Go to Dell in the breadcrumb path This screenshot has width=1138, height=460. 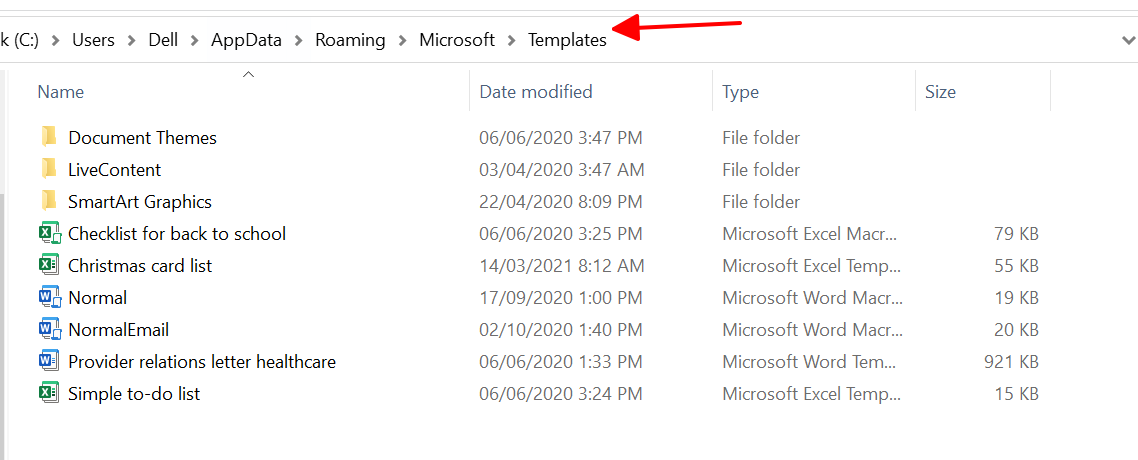[163, 41]
